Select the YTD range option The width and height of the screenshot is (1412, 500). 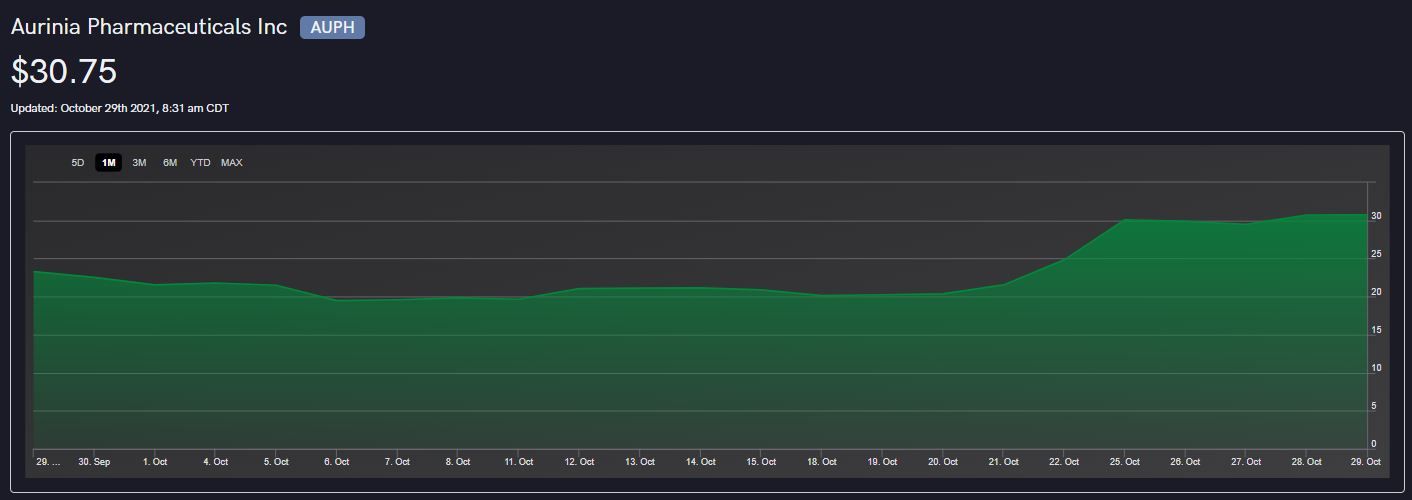tap(200, 163)
